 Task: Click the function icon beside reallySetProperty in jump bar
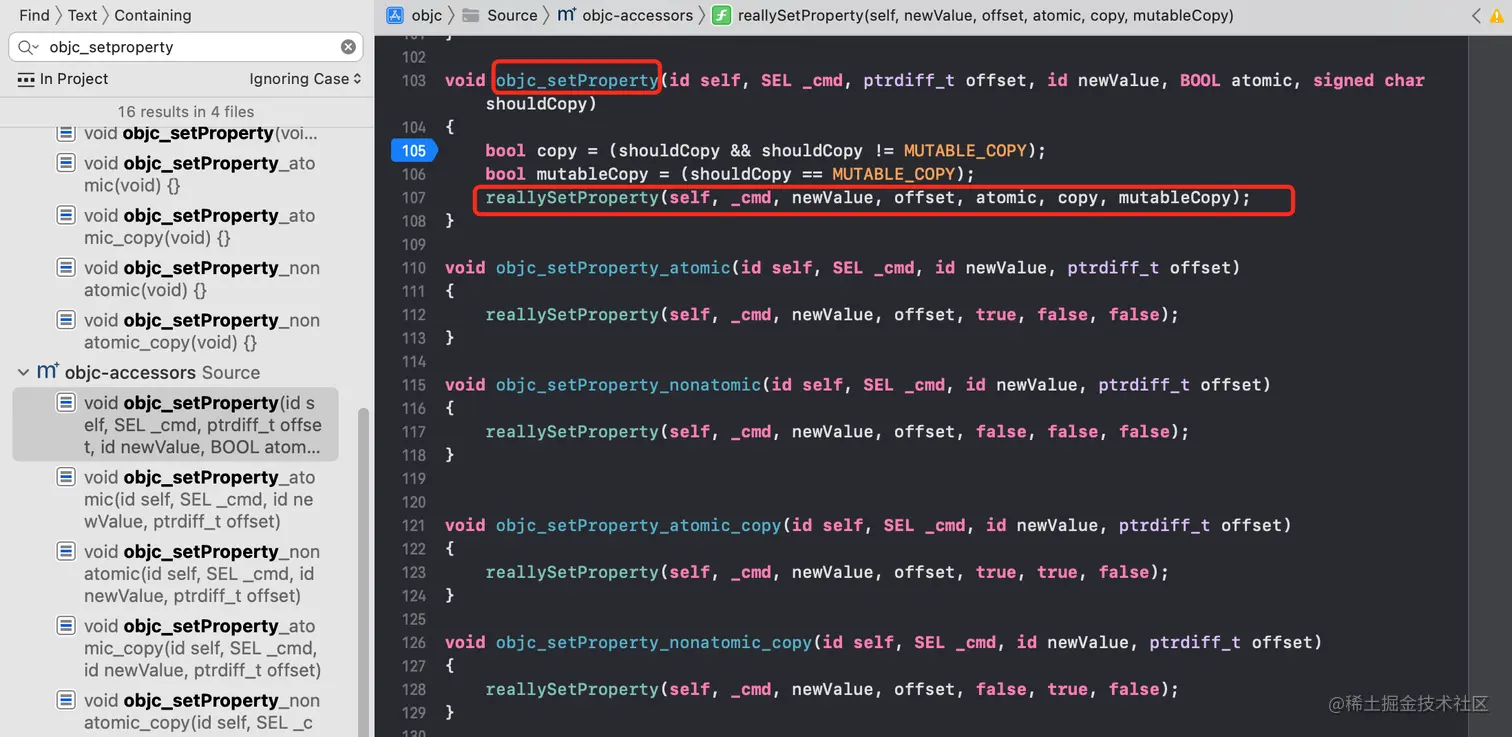[x=721, y=15]
